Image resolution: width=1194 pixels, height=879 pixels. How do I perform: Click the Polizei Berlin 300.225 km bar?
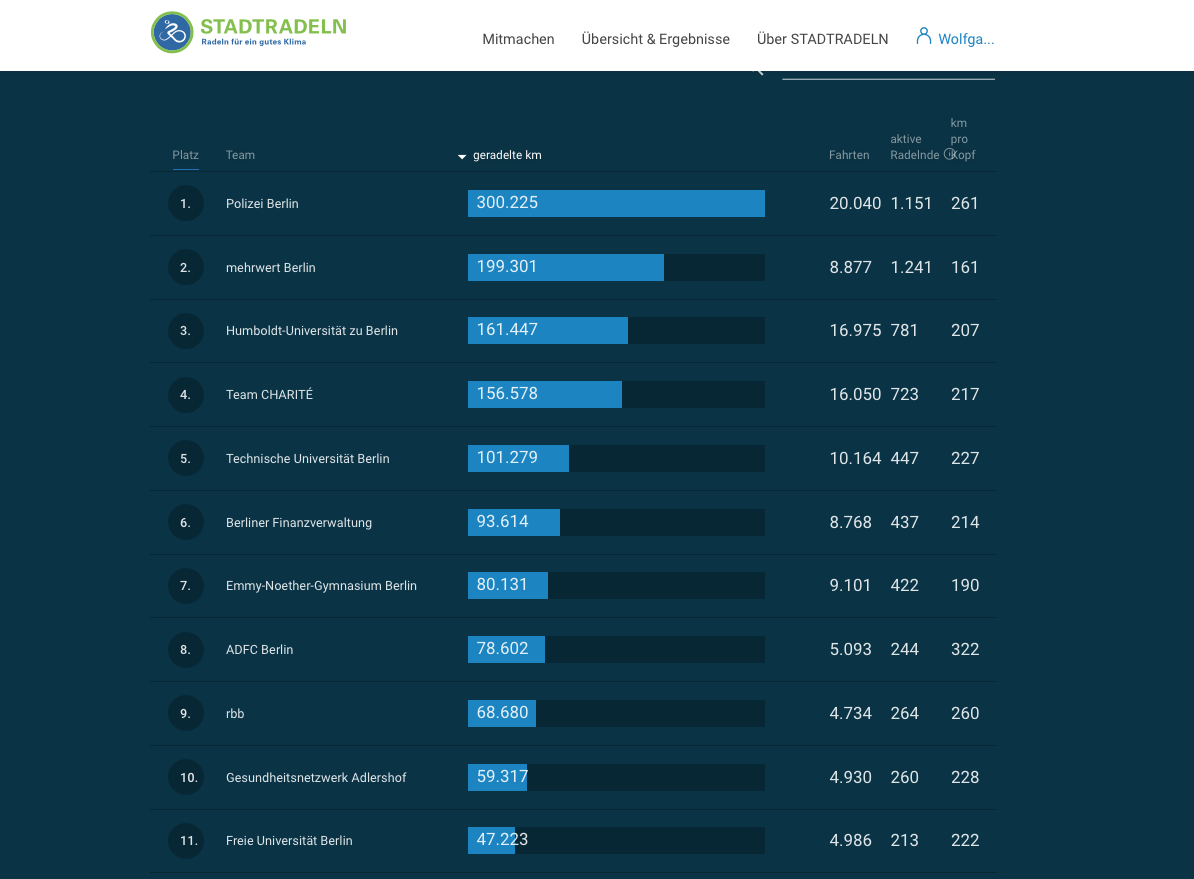coord(616,203)
